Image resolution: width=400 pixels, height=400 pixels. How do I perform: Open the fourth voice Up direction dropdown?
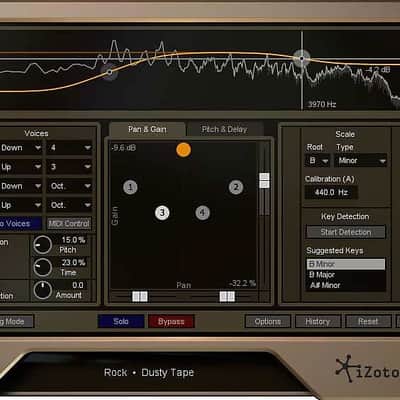[21, 205]
